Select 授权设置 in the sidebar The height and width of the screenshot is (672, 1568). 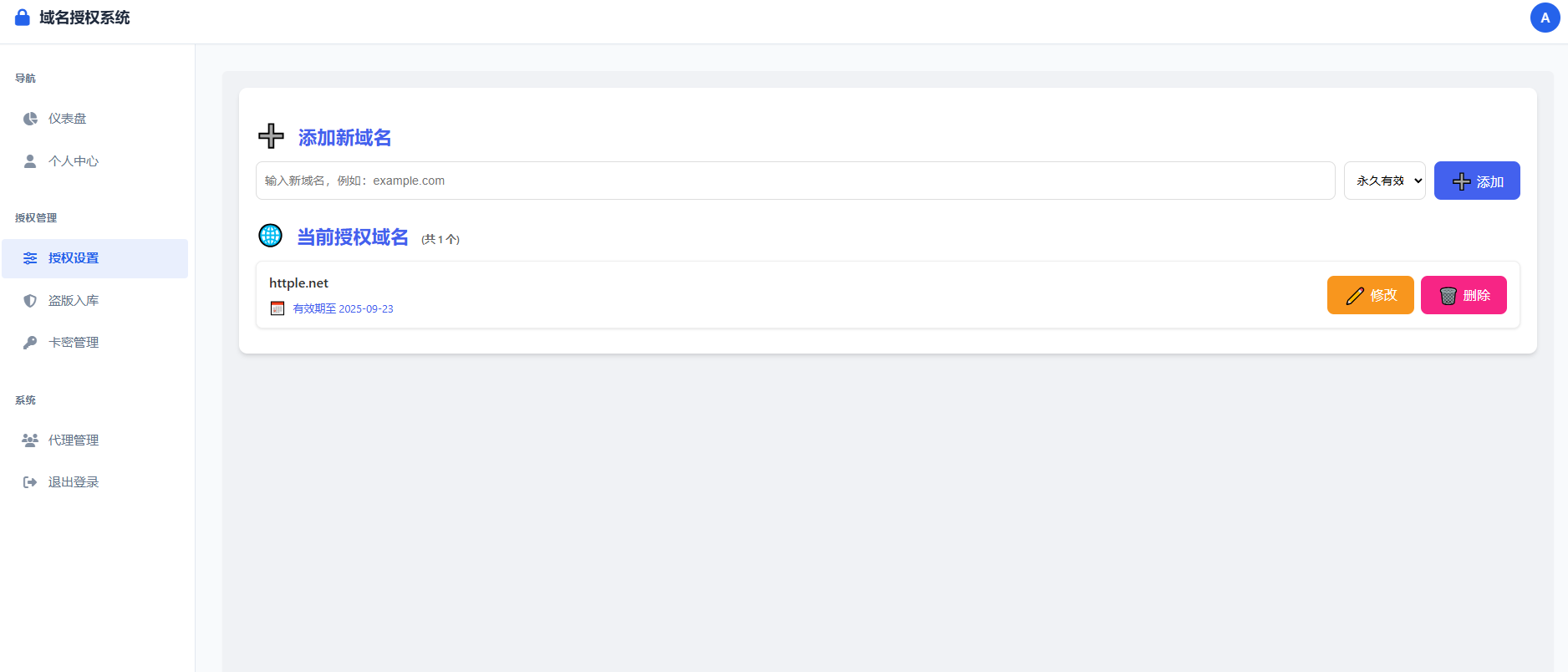click(74, 258)
